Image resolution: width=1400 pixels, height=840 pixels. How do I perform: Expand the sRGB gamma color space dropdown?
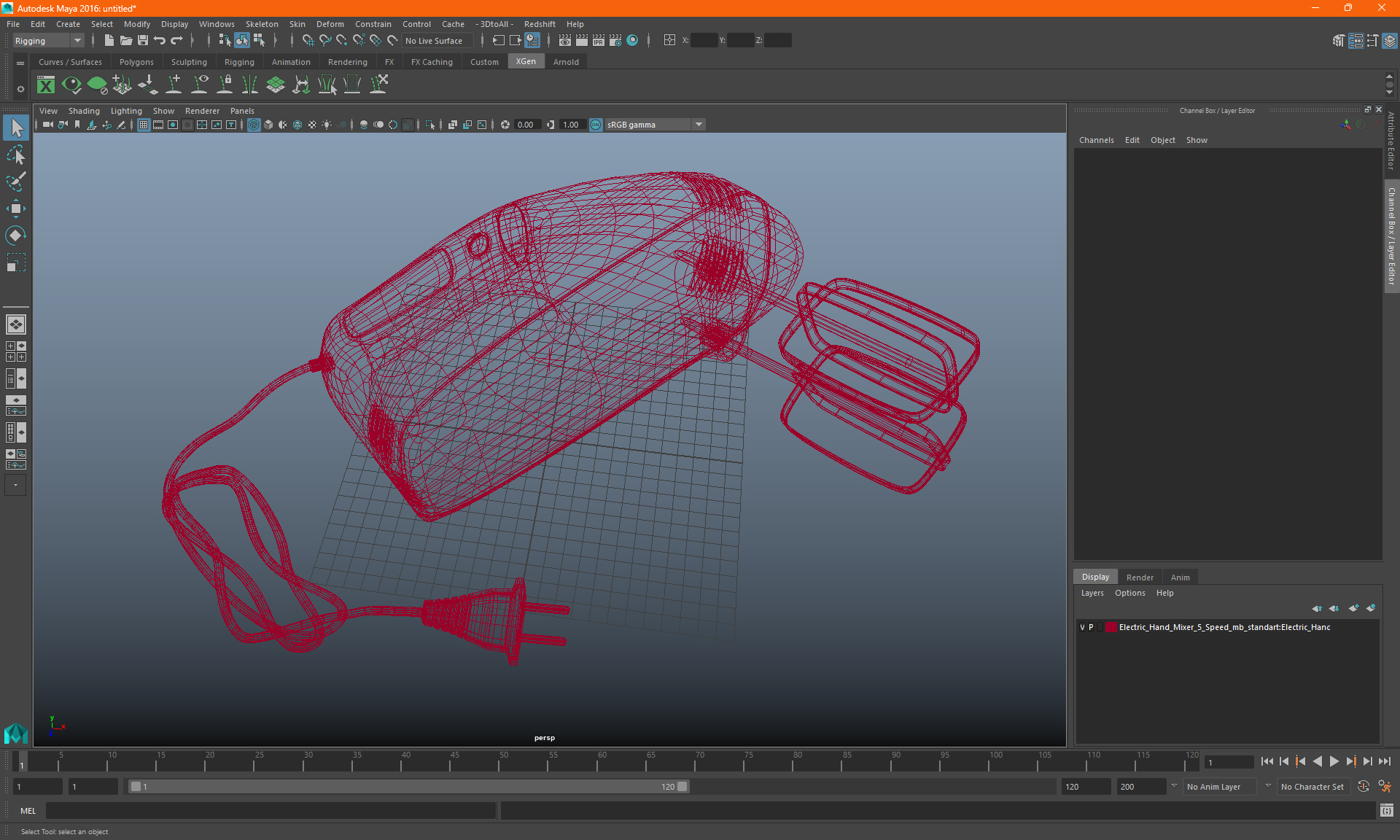(700, 124)
